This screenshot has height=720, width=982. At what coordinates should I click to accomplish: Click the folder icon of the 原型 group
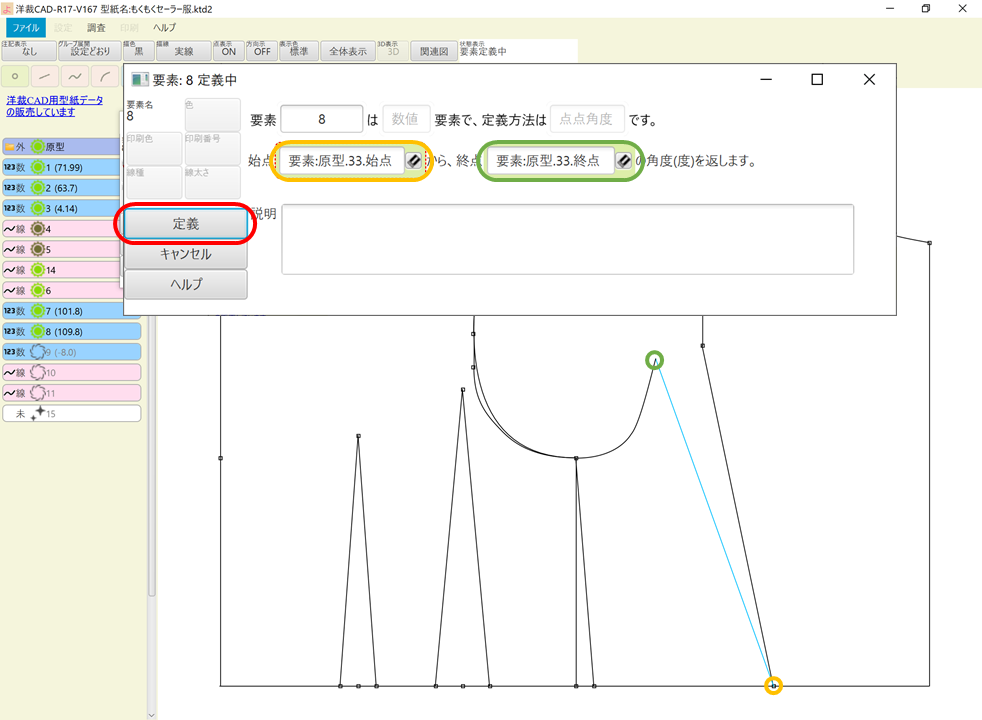pos(9,147)
